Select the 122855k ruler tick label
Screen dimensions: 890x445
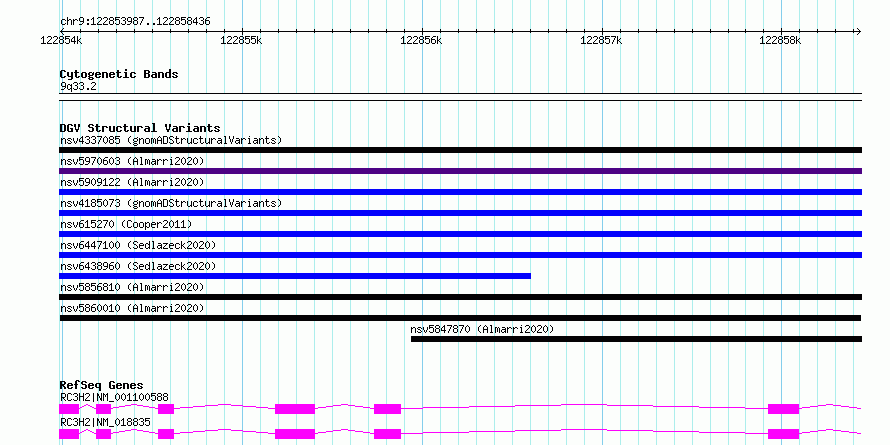coord(241,40)
